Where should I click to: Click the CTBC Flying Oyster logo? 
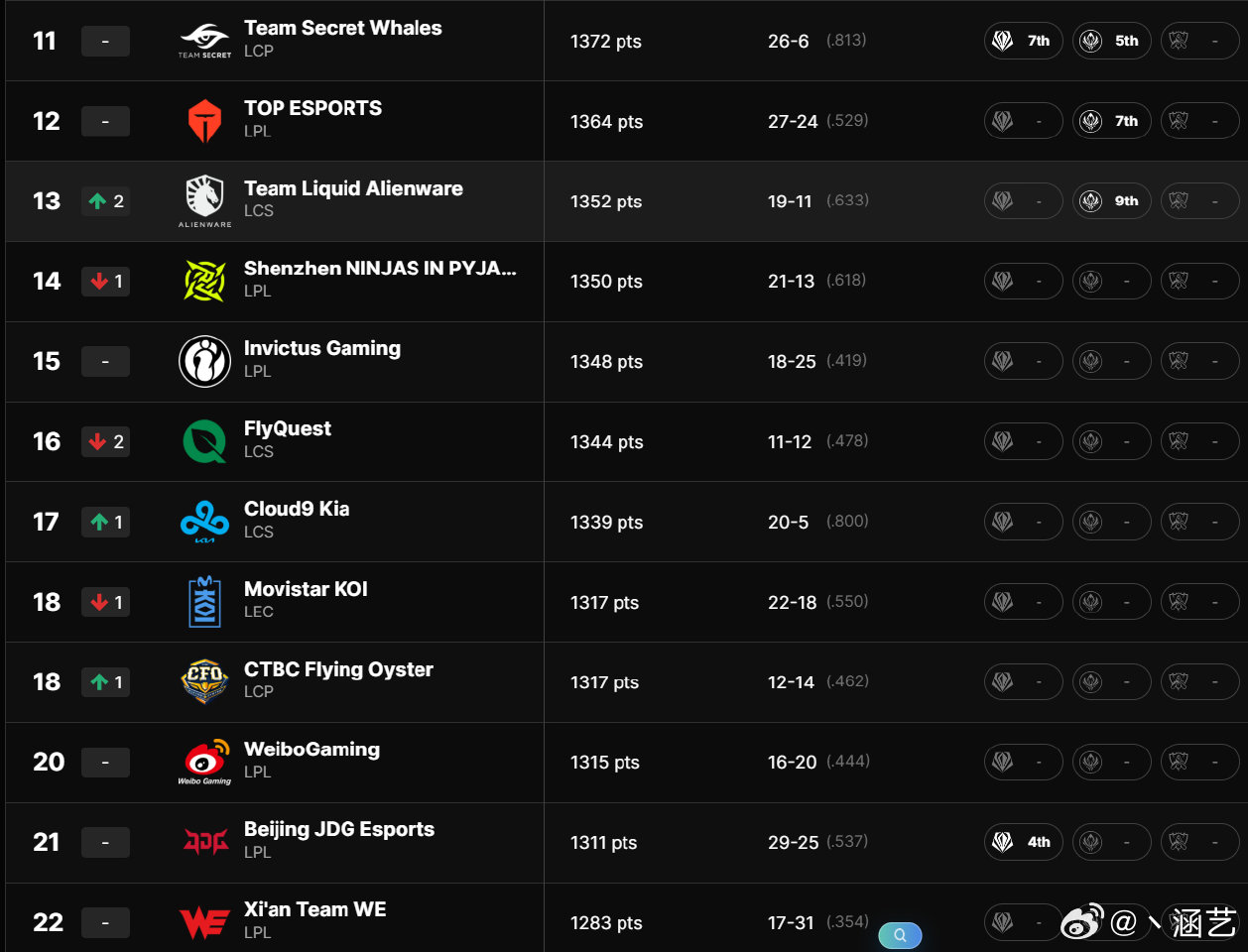click(204, 681)
